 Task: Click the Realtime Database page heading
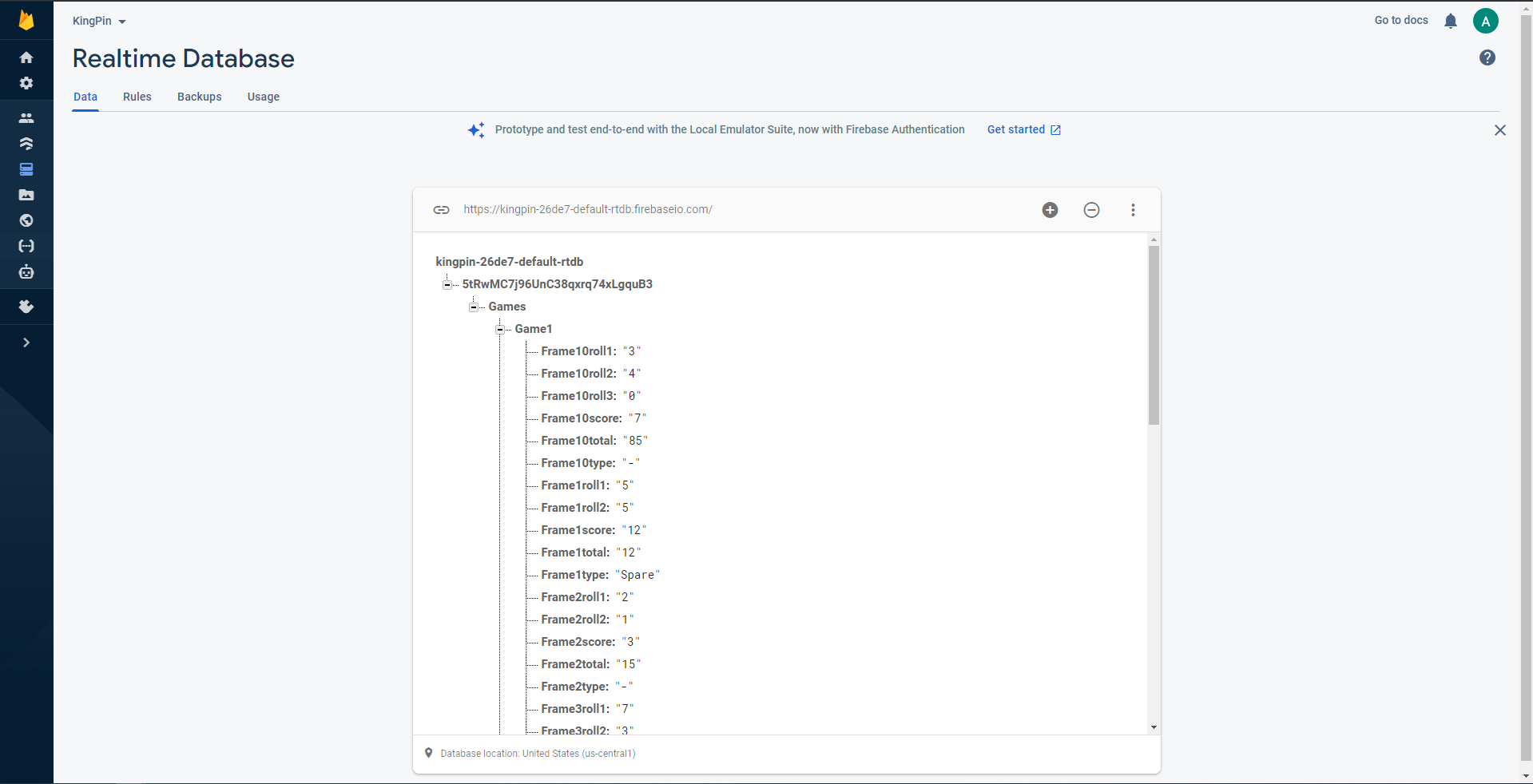tap(184, 58)
